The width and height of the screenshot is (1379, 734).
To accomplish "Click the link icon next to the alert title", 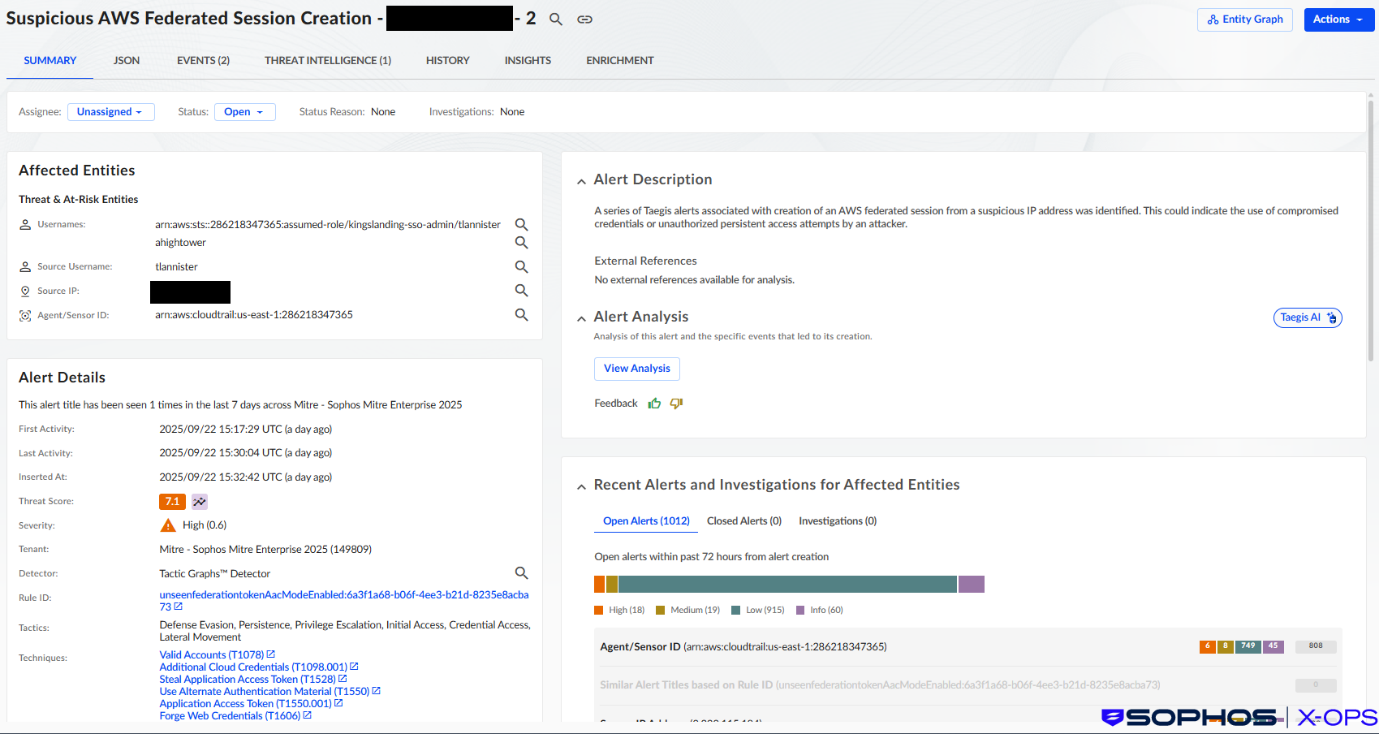I will click(584, 18).
